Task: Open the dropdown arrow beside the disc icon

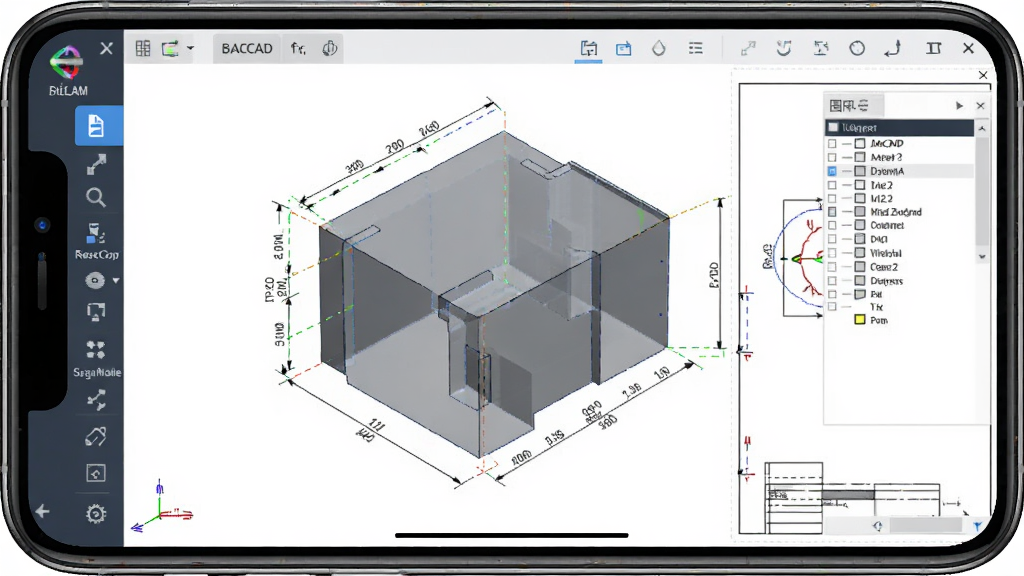Action: [x=116, y=280]
